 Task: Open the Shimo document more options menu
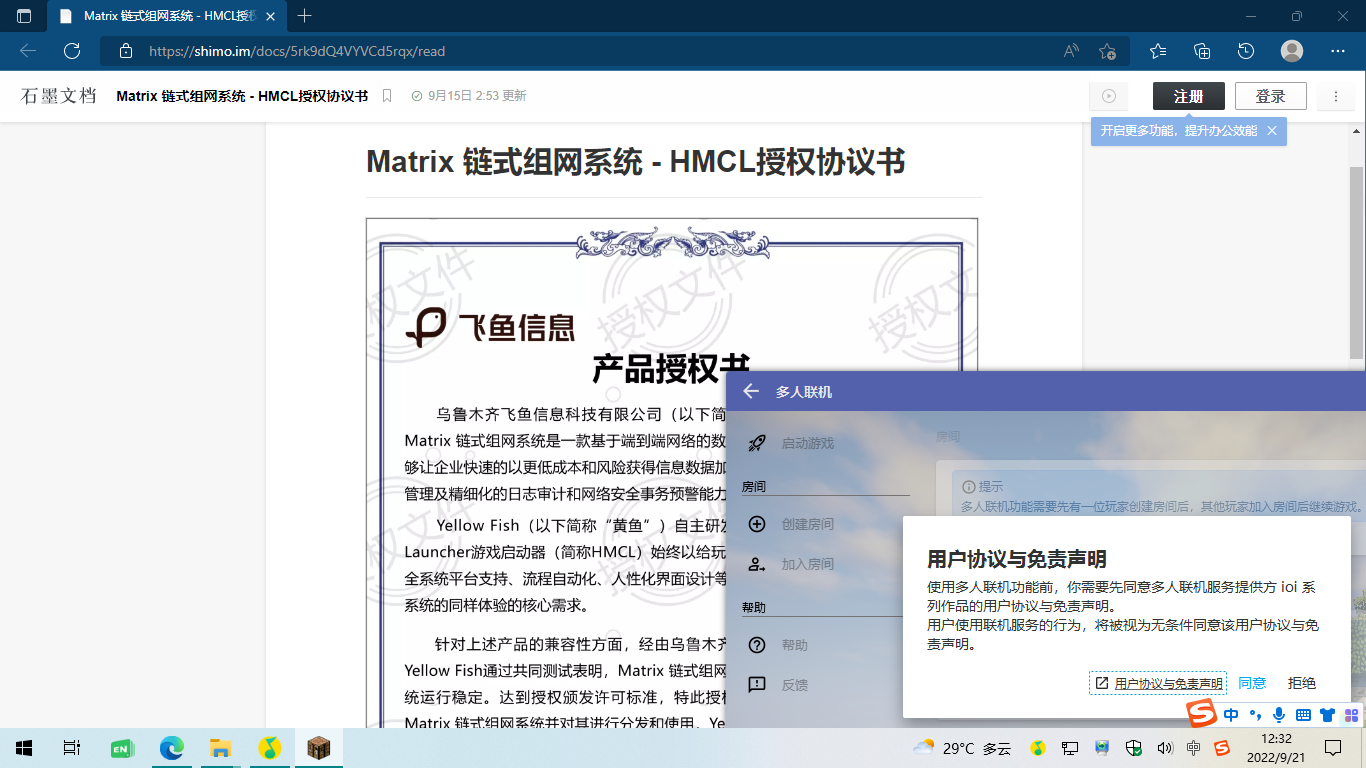click(x=1336, y=96)
